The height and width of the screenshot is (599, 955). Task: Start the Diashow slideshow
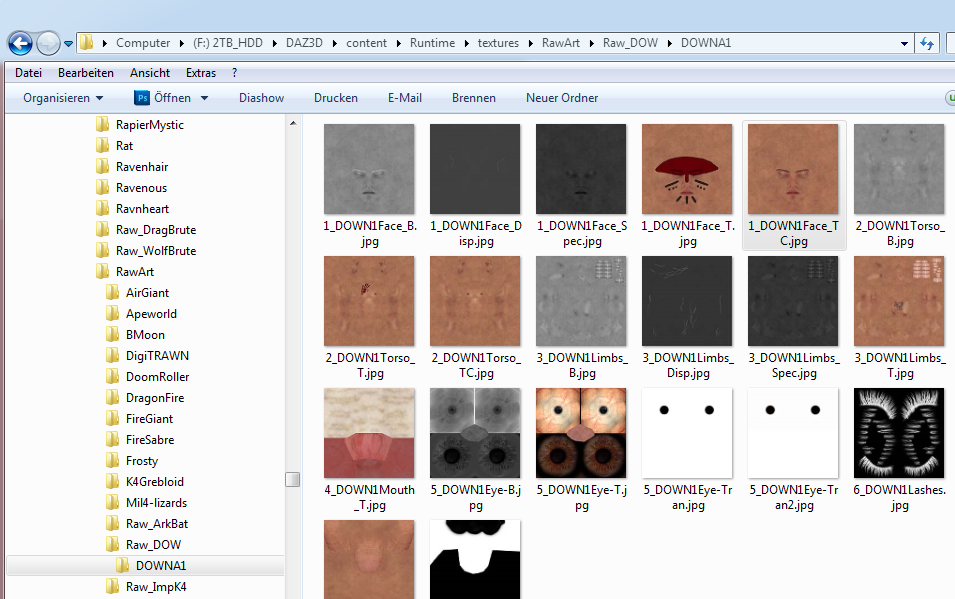(x=261, y=98)
